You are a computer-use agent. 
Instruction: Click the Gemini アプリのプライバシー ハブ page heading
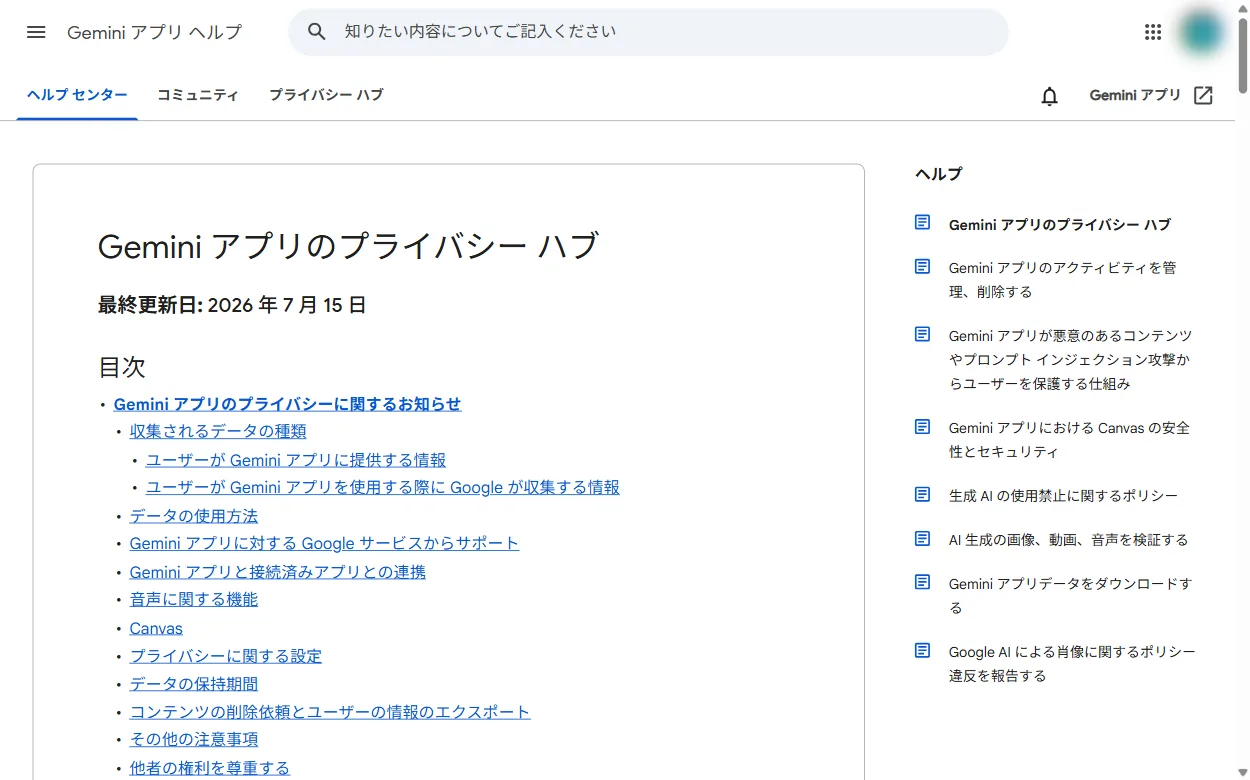[x=348, y=246]
